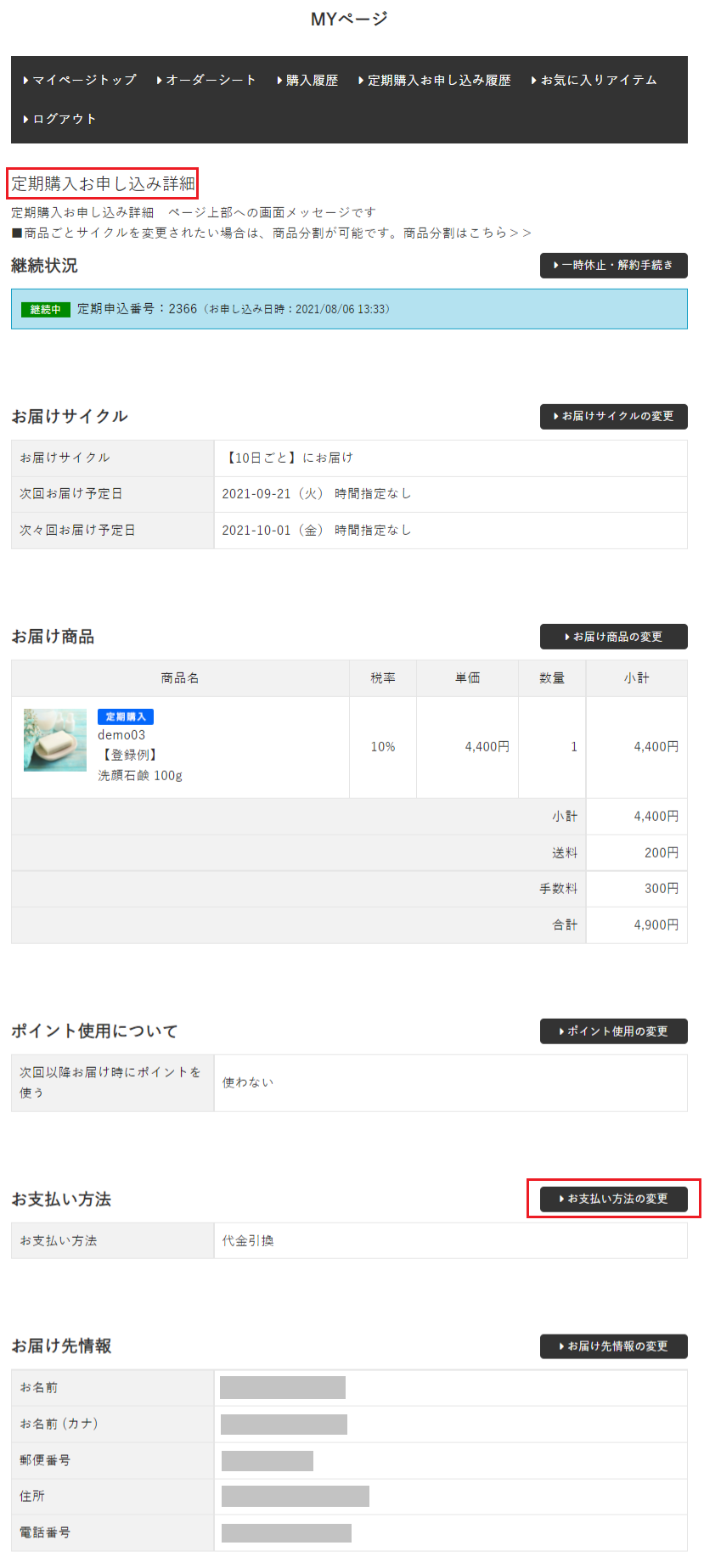Click the soap product thumbnail image
This screenshot has width=704, height=1568.
55,740
